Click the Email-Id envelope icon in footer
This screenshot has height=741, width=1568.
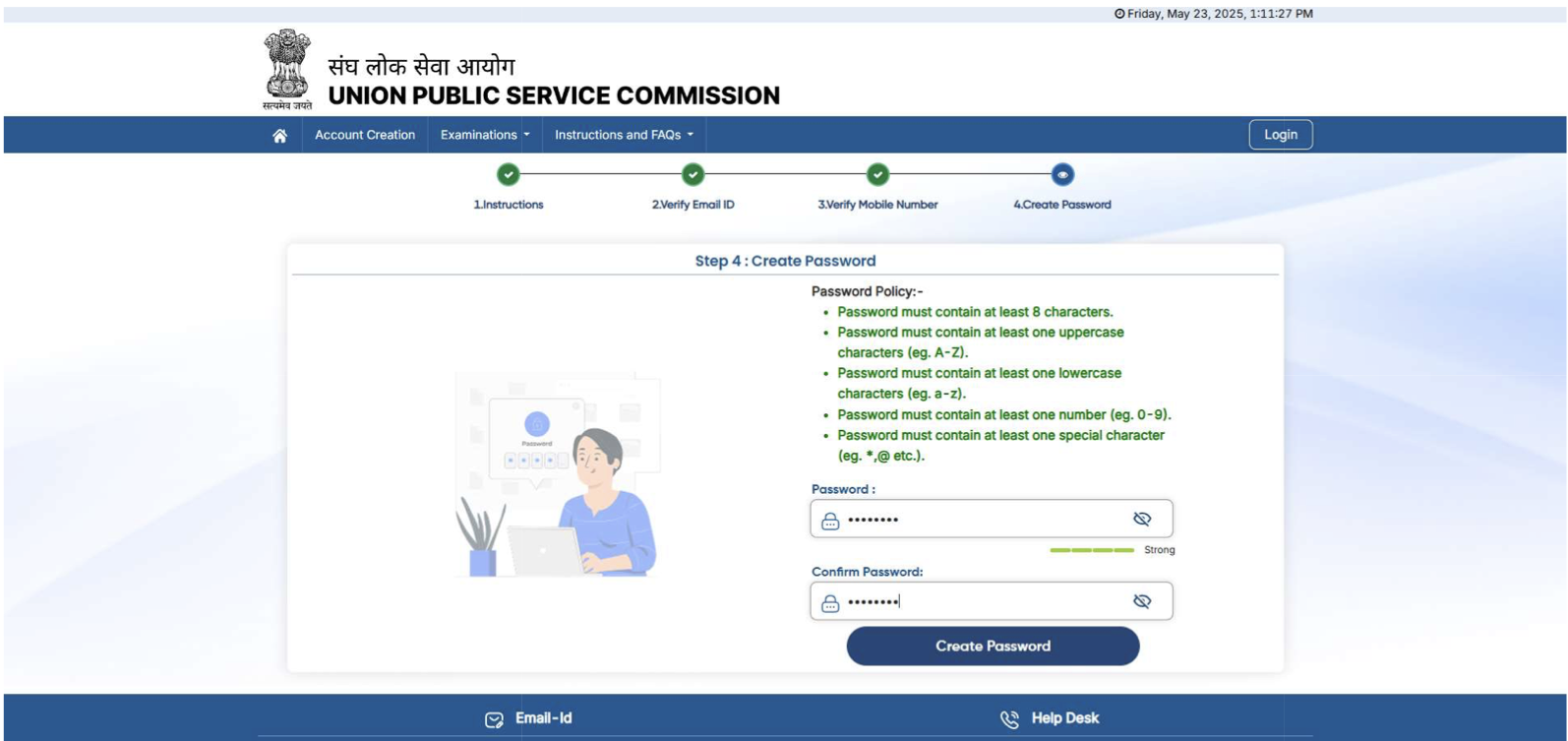[494, 719]
